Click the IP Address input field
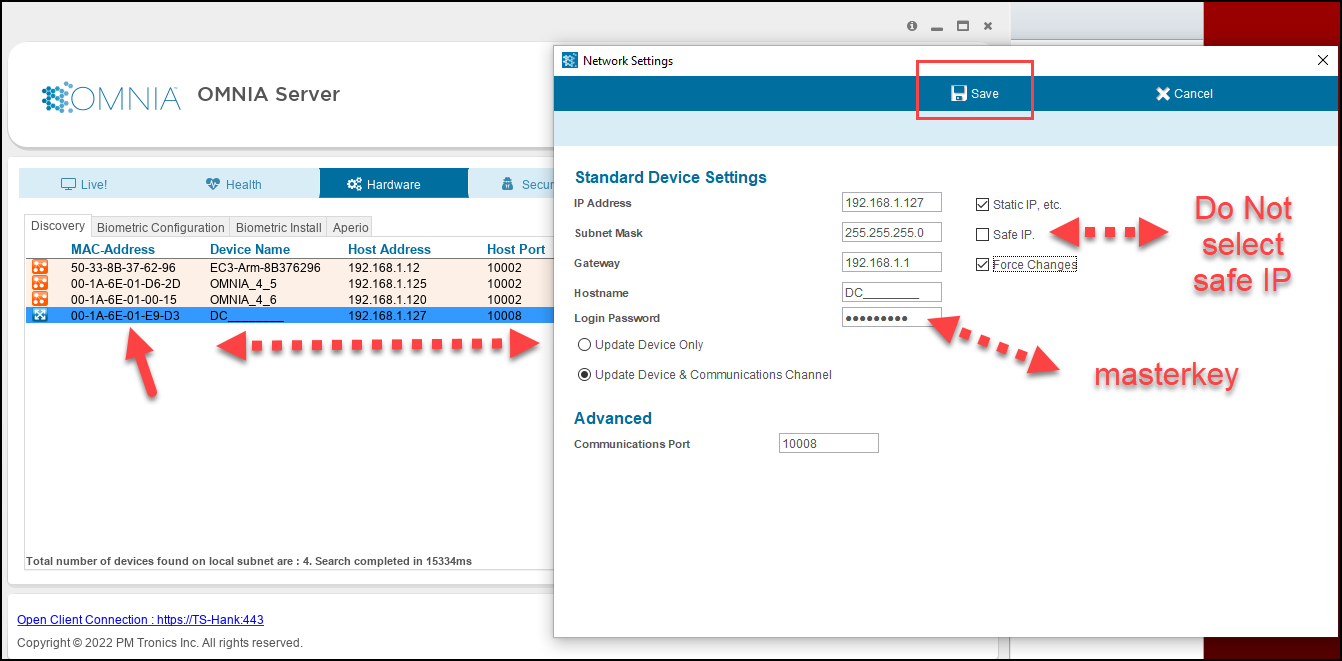Screen dimensions: 1342x661 [x=892, y=202]
